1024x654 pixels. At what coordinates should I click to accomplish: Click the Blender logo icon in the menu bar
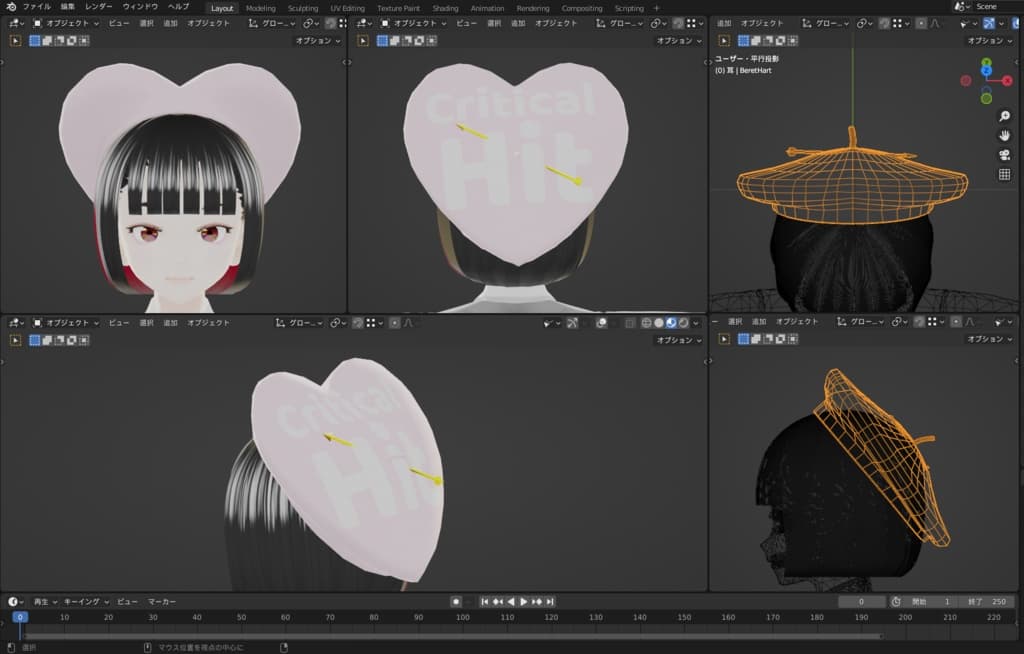click(10, 7)
